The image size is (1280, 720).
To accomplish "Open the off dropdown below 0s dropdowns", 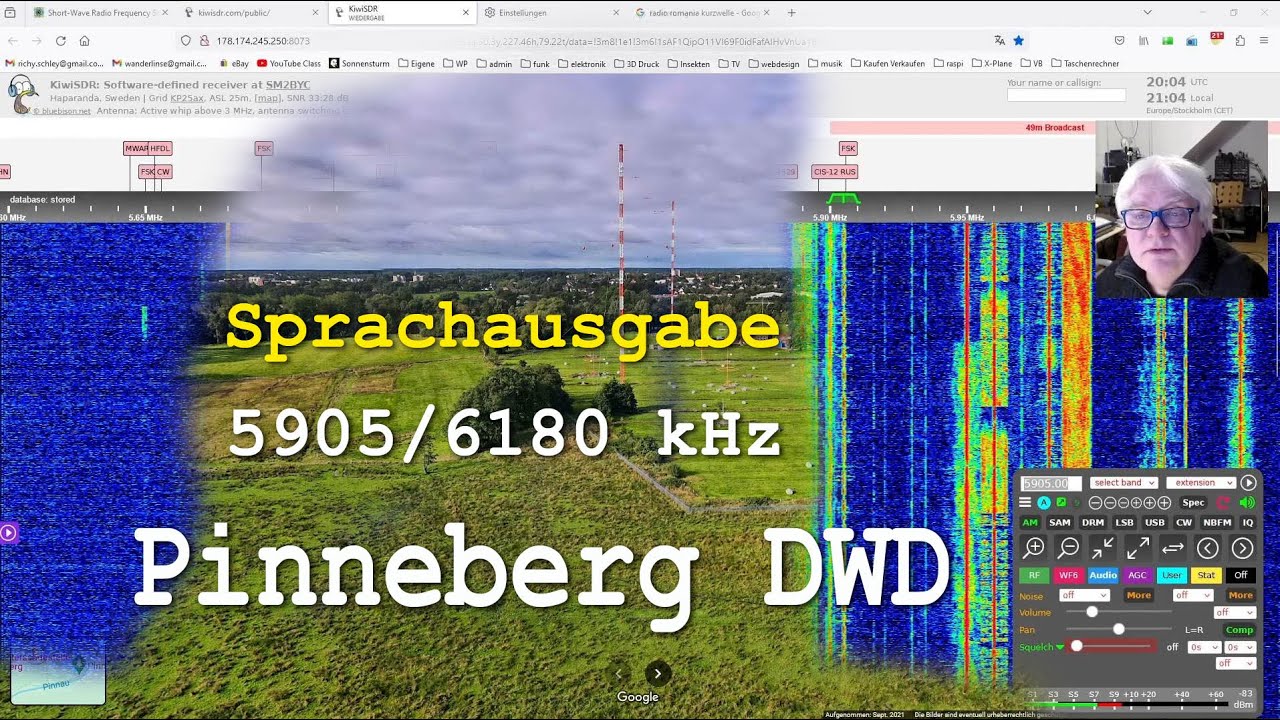I will [1235, 663].
